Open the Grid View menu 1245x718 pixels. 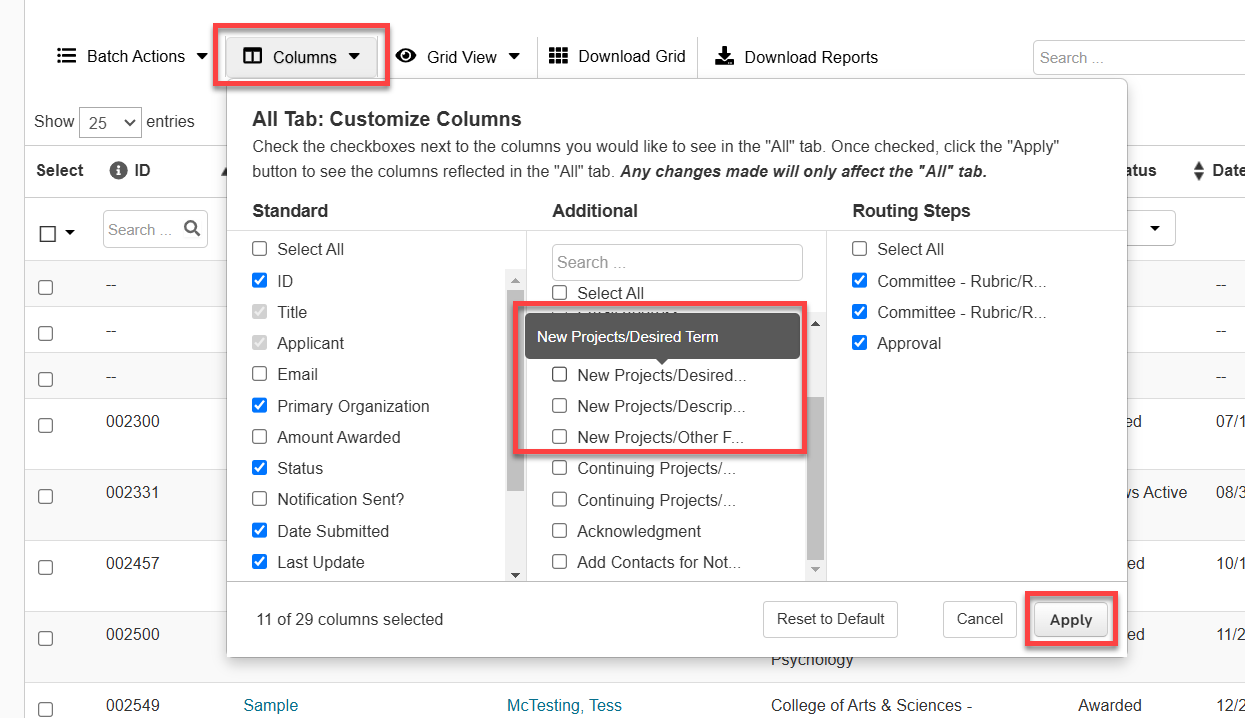(x=459, y=57)
